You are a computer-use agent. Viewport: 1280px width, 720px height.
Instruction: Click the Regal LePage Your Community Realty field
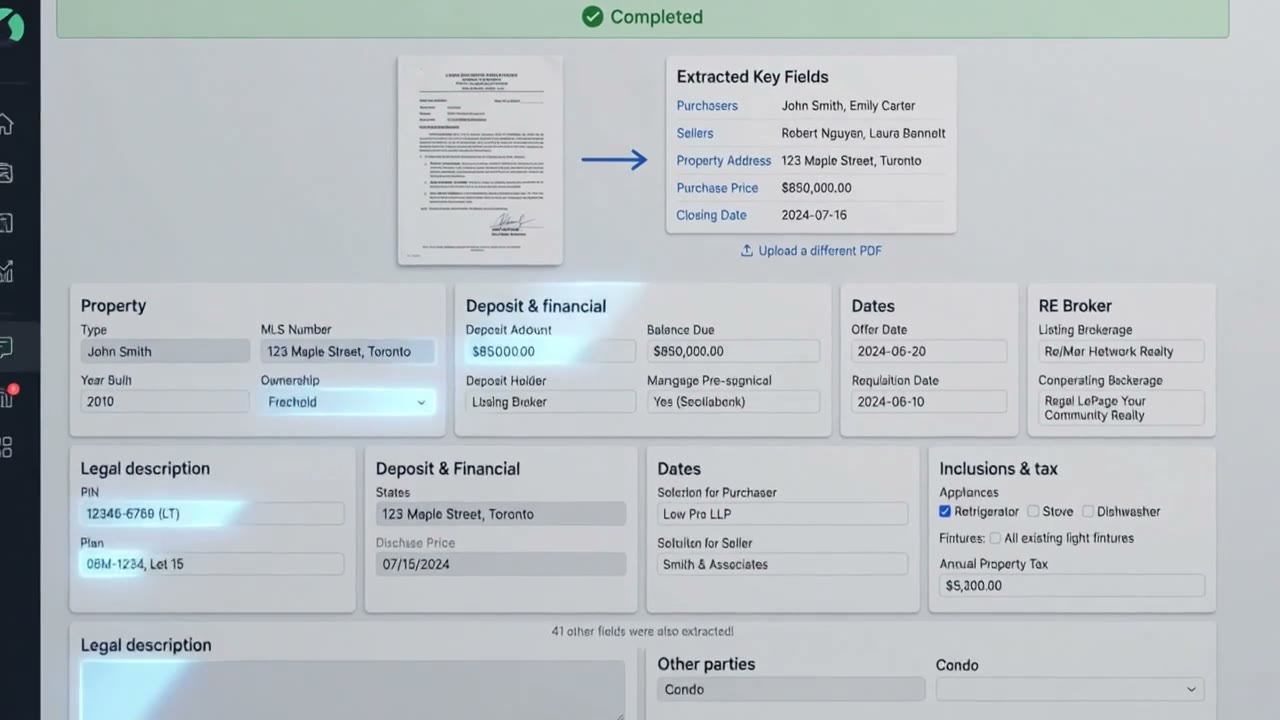1121,408
